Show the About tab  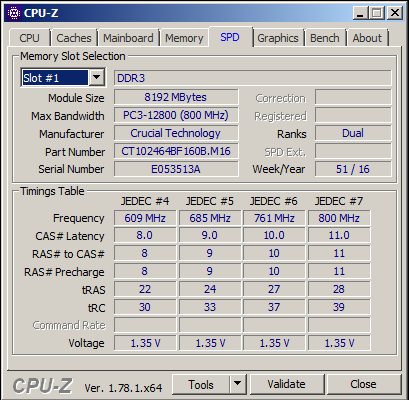point(367,38)
